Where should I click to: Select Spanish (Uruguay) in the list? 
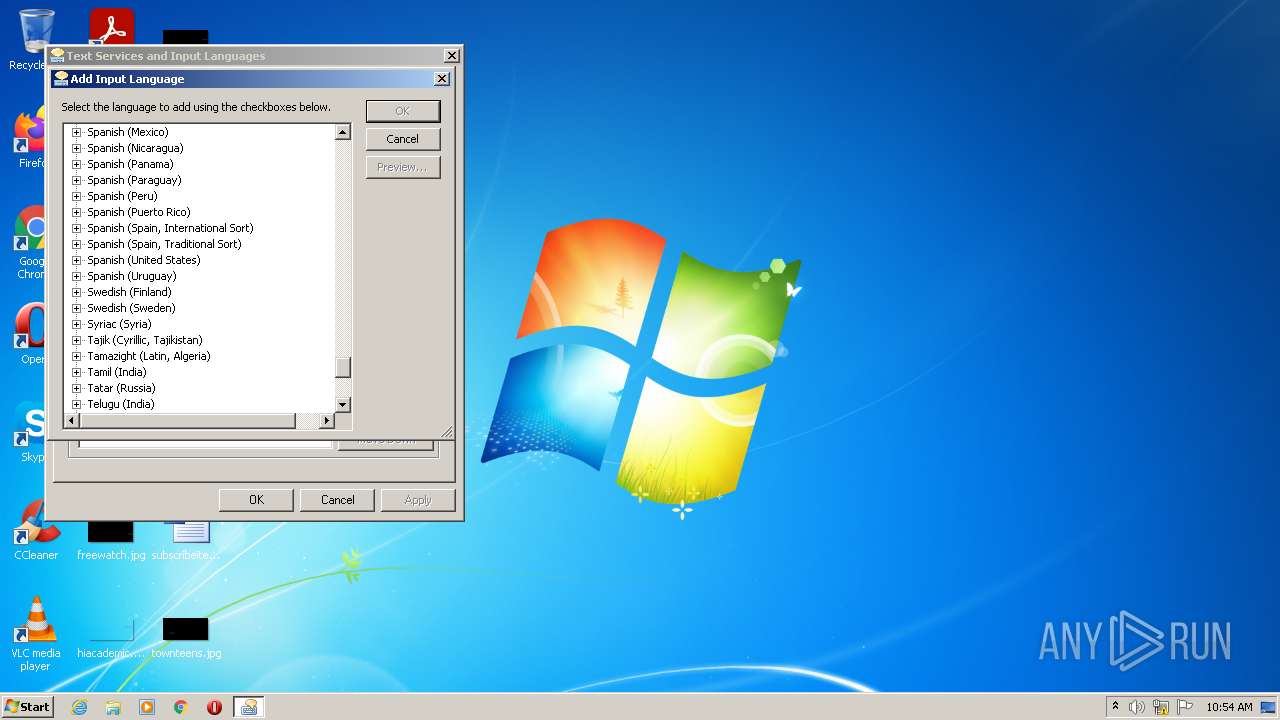(x=131, y=276)
